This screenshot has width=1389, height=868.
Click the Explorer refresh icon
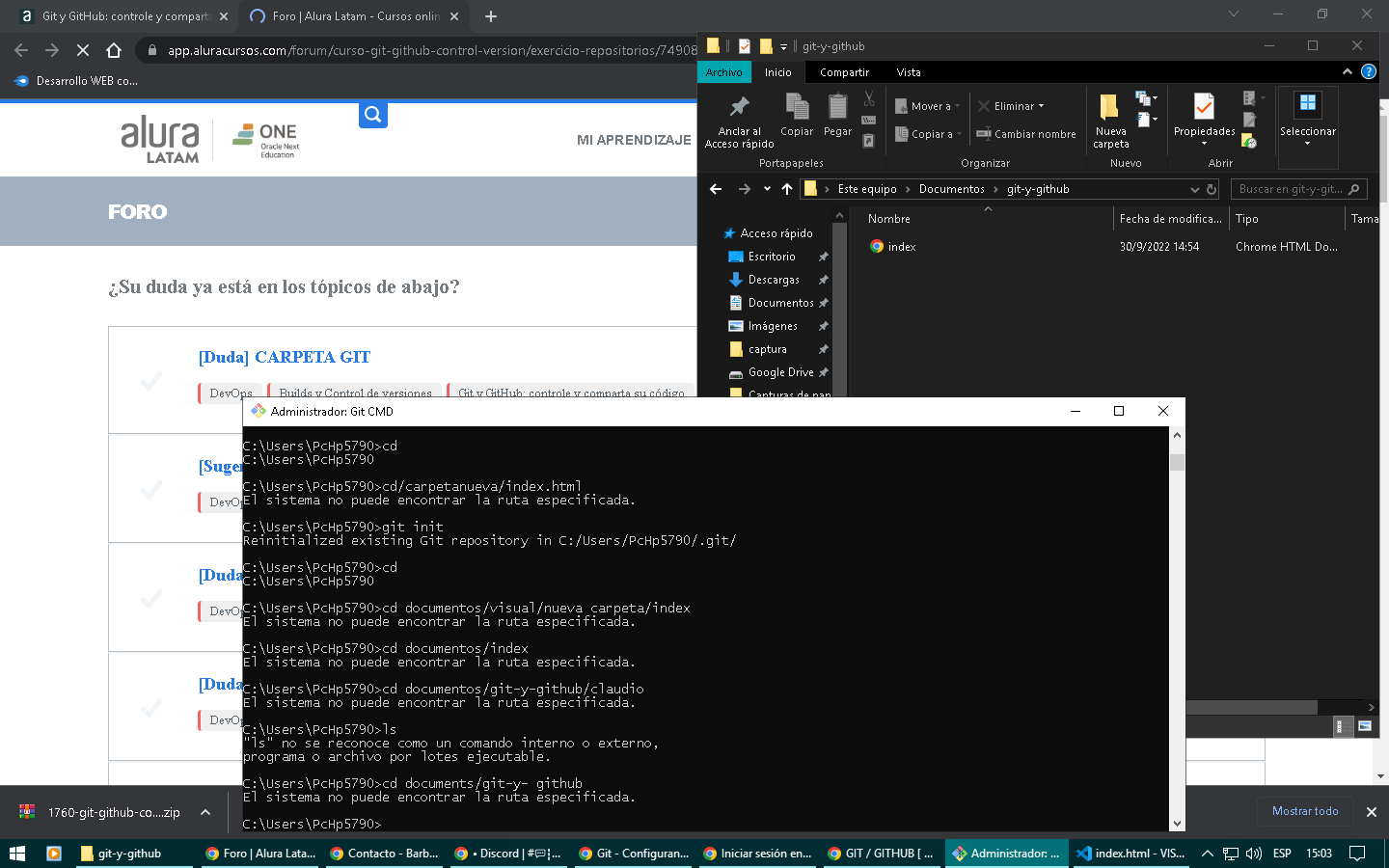(x=1212, y=189)
